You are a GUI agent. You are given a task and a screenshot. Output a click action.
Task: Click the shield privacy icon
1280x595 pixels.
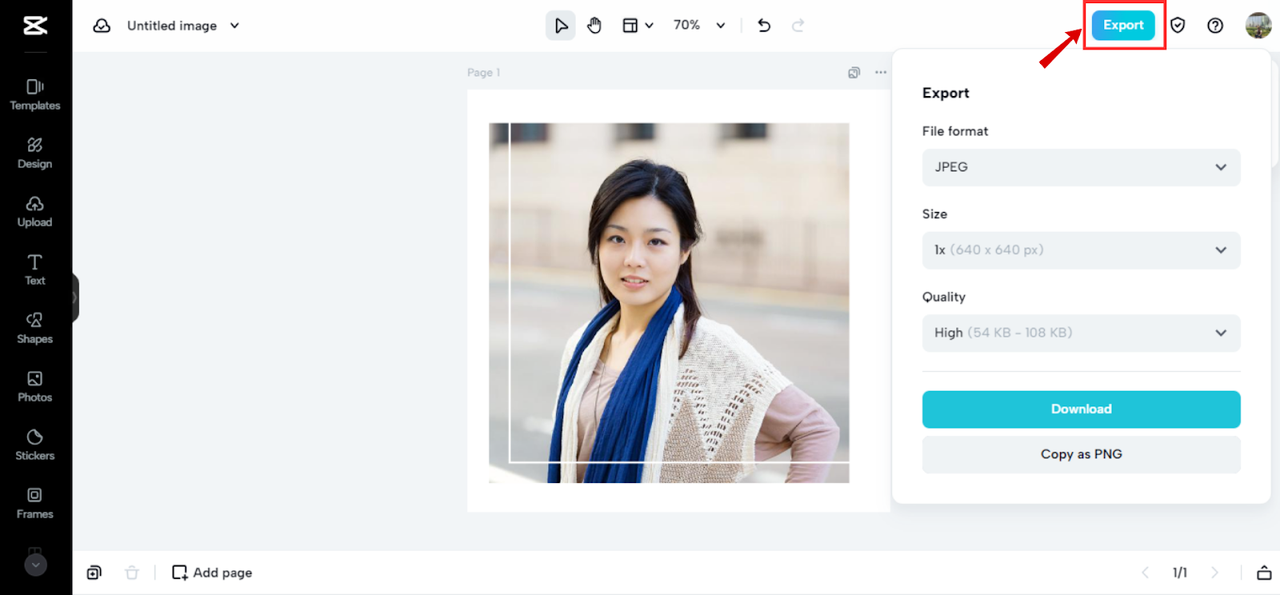tap(1178, 26)
